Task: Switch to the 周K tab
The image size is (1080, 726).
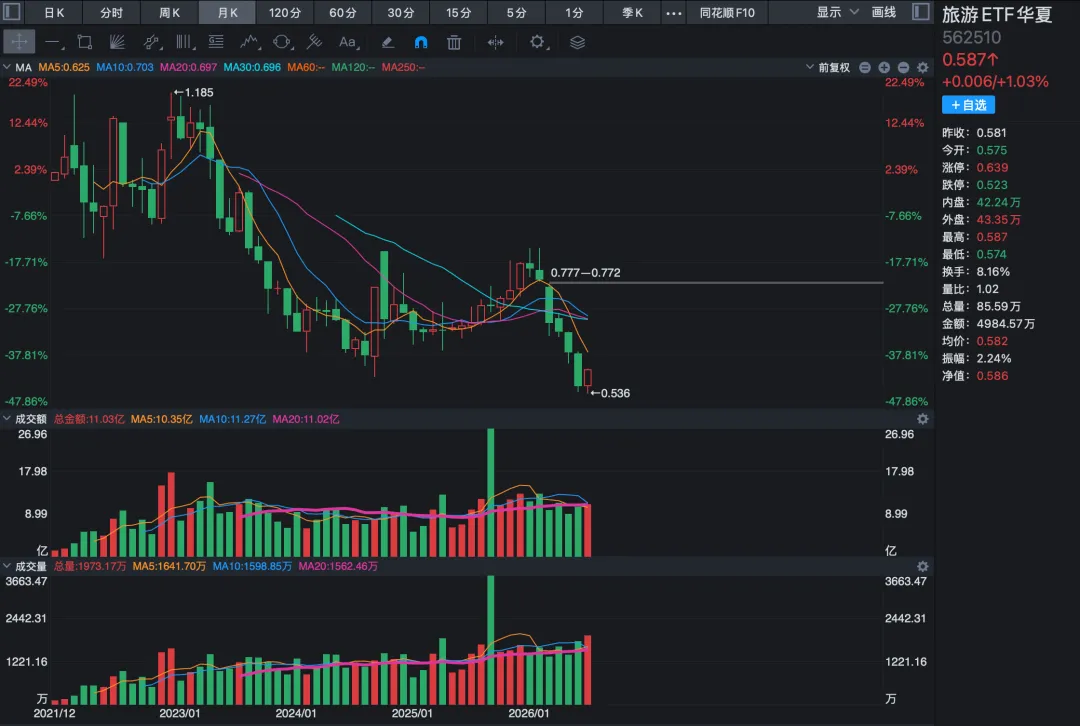Action: 169,12
